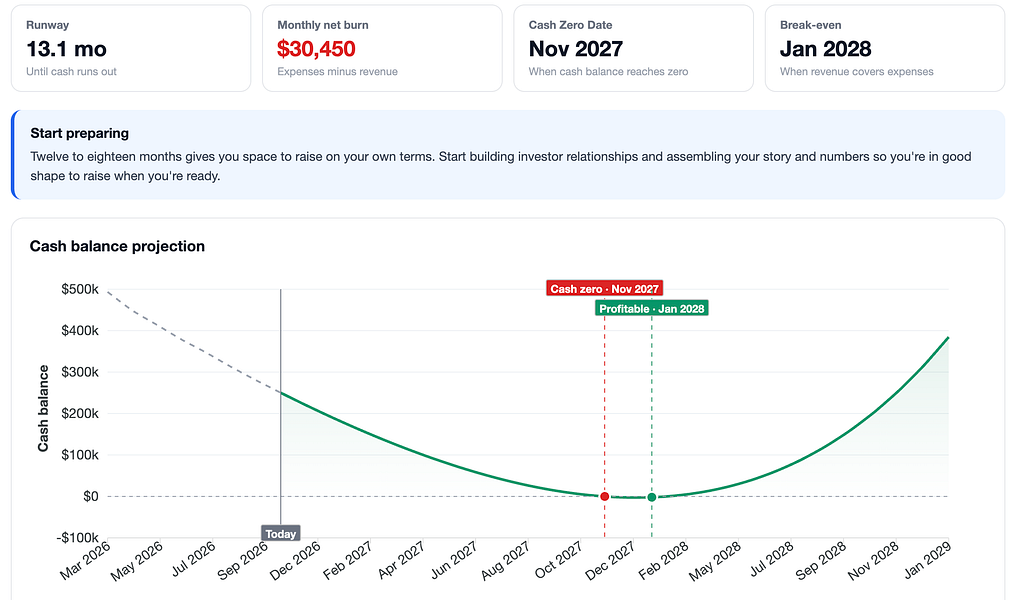Click the "Mar 2026" x-axis label
The height and width of the screenshot is (600, 1017).
tap(85, 560)
